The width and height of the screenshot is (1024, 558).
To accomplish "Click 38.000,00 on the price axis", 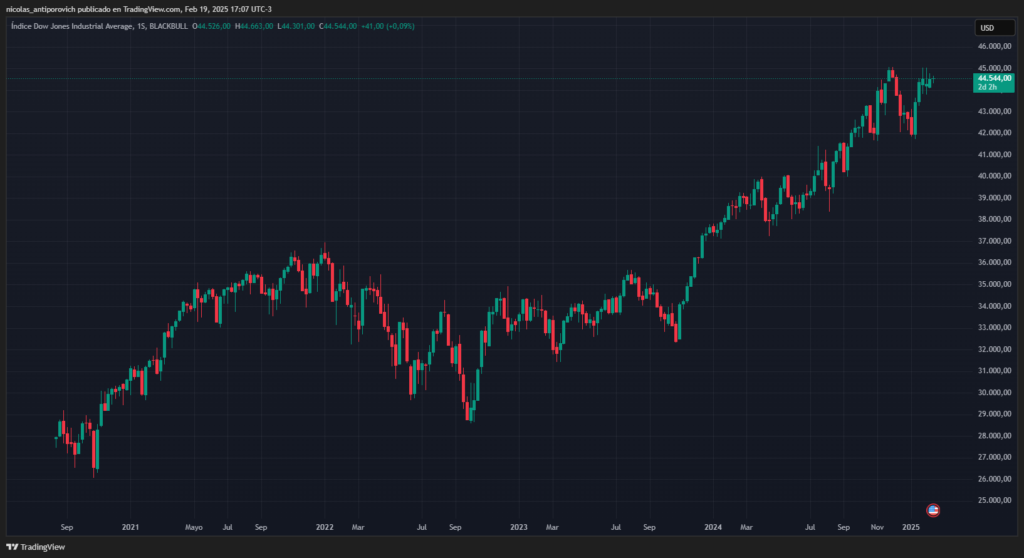I will click(995, 219).
